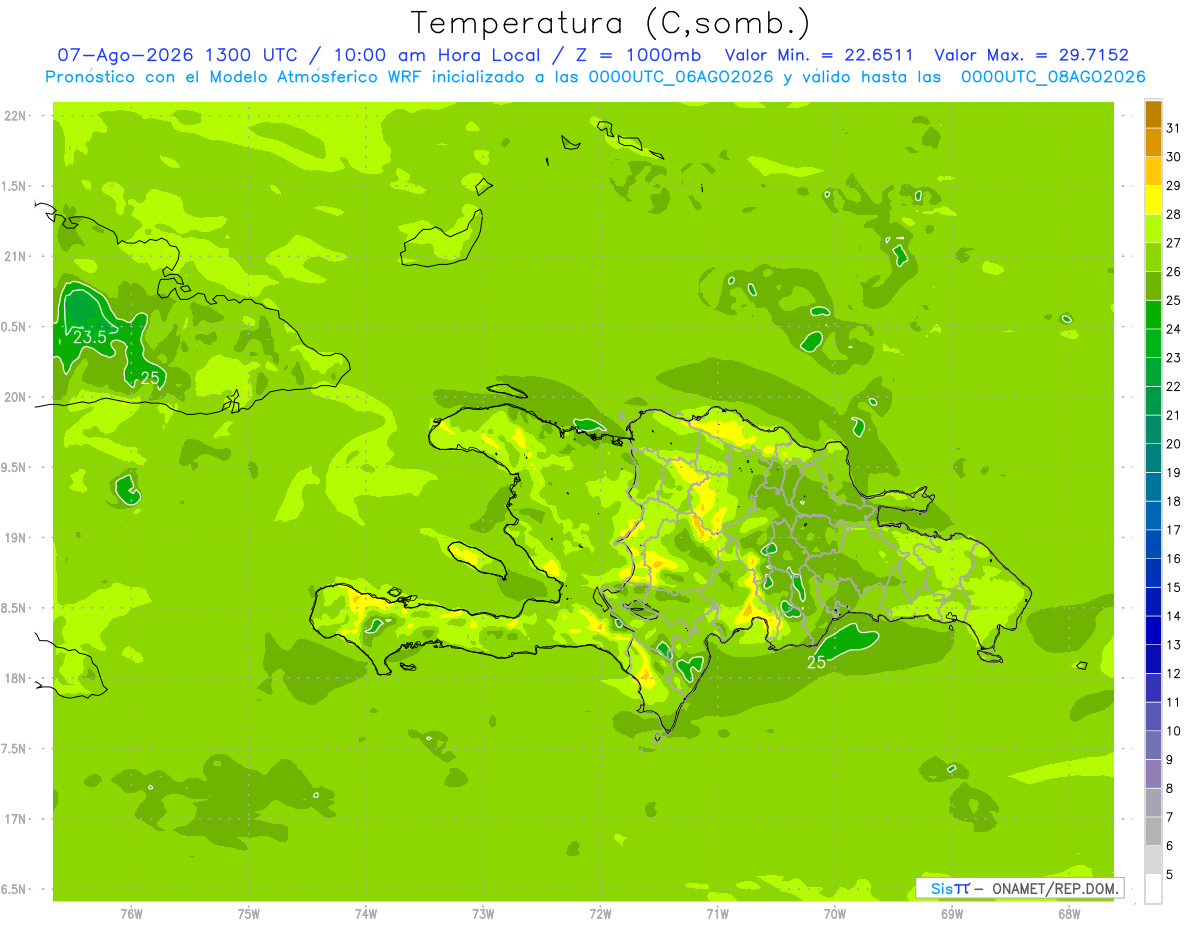Click the '20N' latitude label

coord(15,397)
